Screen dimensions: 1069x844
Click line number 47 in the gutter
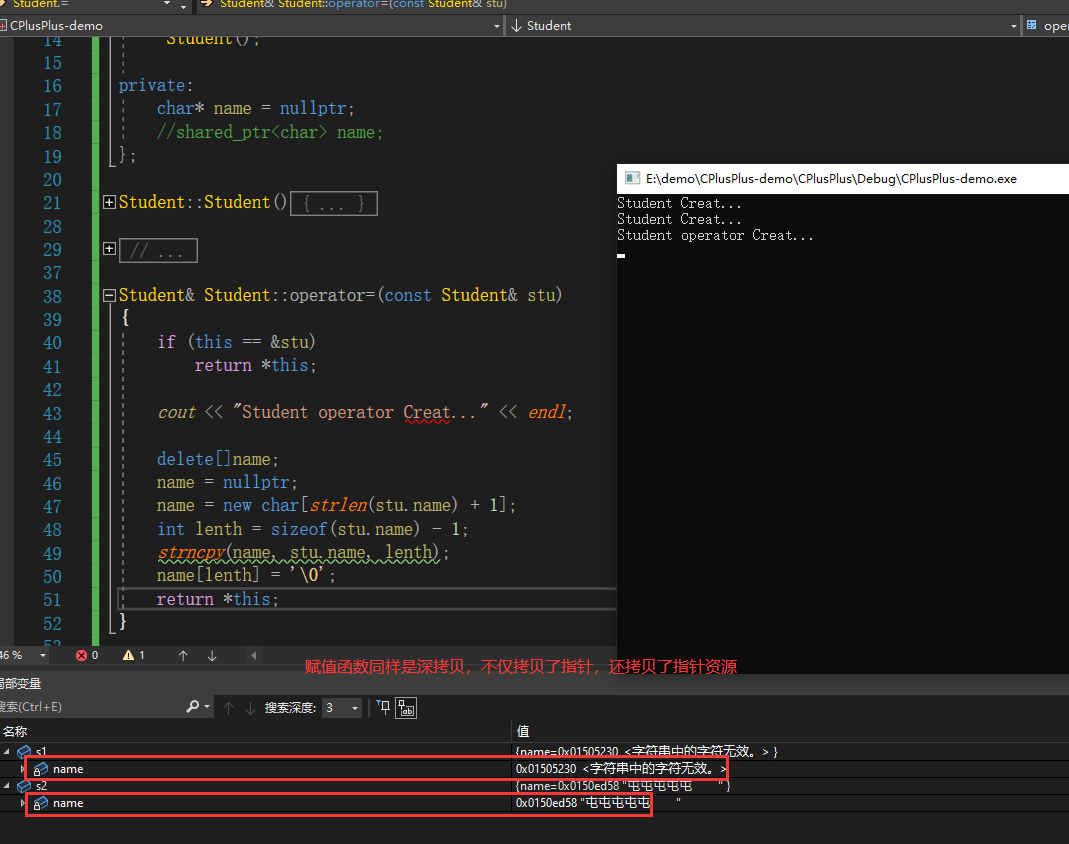[x=52, y=507]
